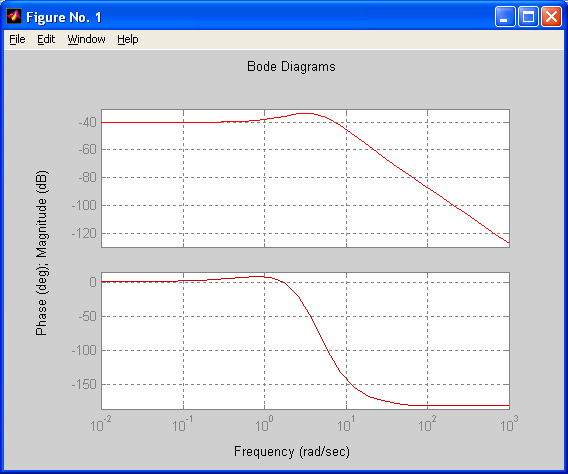Click the 10^0 frequency tick label
The image size is (568, 474).
264,424
